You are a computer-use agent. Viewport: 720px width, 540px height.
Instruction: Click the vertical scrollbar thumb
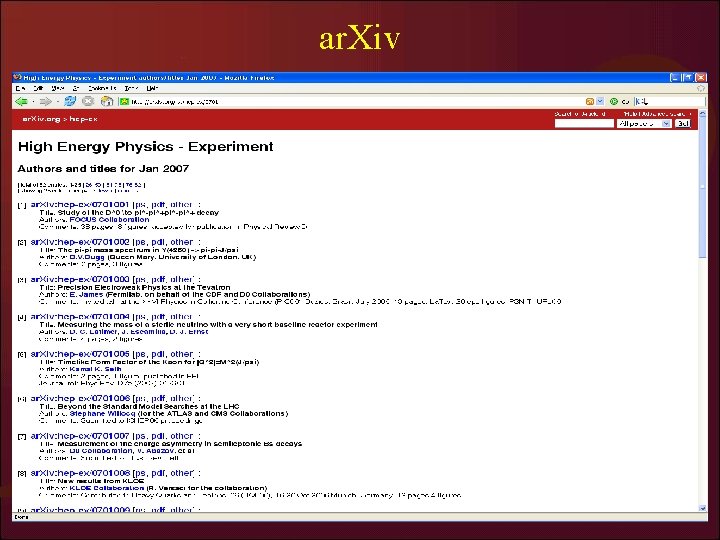[x=703, y=189]
